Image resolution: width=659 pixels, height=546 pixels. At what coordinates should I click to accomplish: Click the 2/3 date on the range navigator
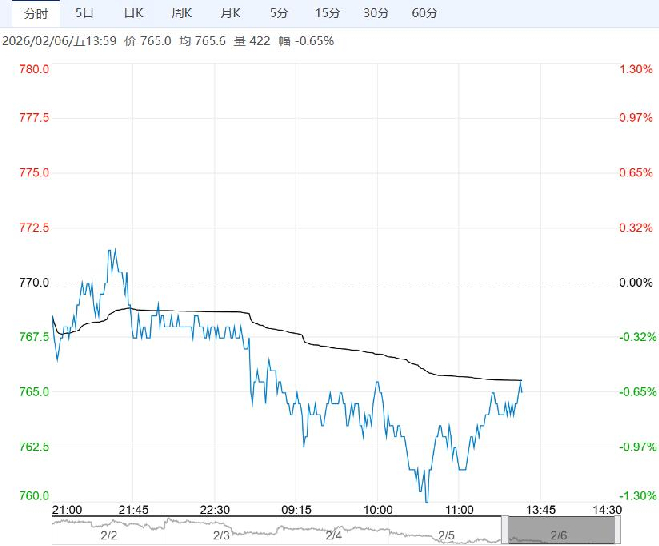point(221,536)
